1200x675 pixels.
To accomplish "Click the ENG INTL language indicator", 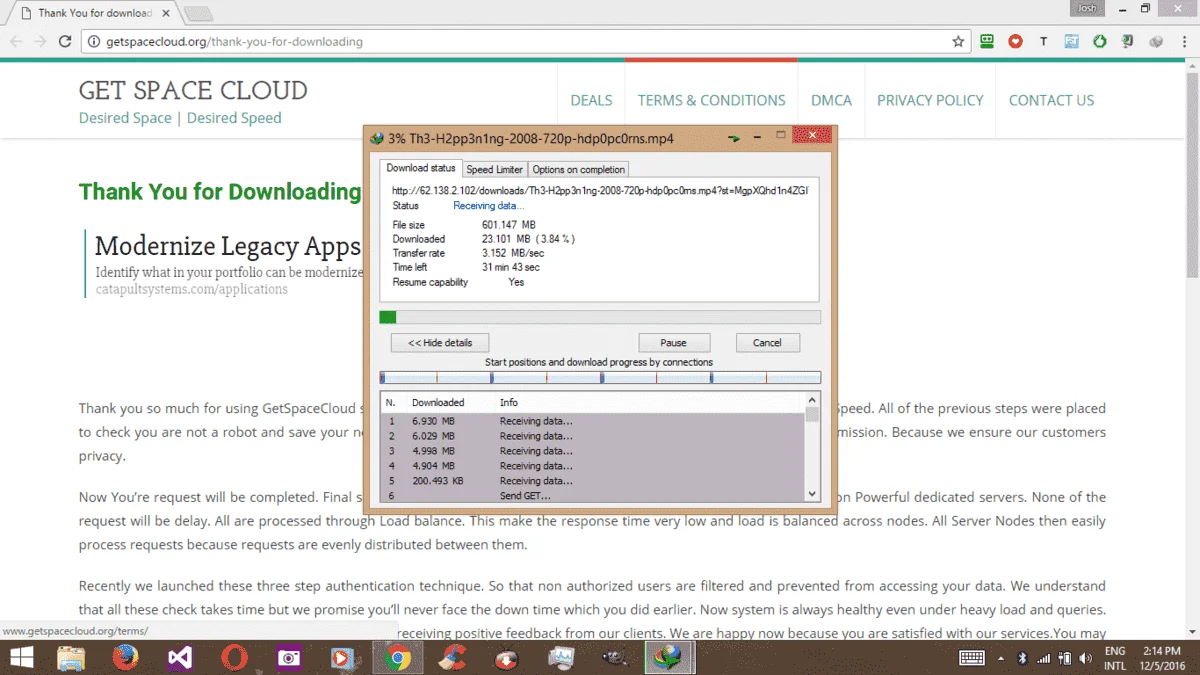I will tap(1115, 658).
